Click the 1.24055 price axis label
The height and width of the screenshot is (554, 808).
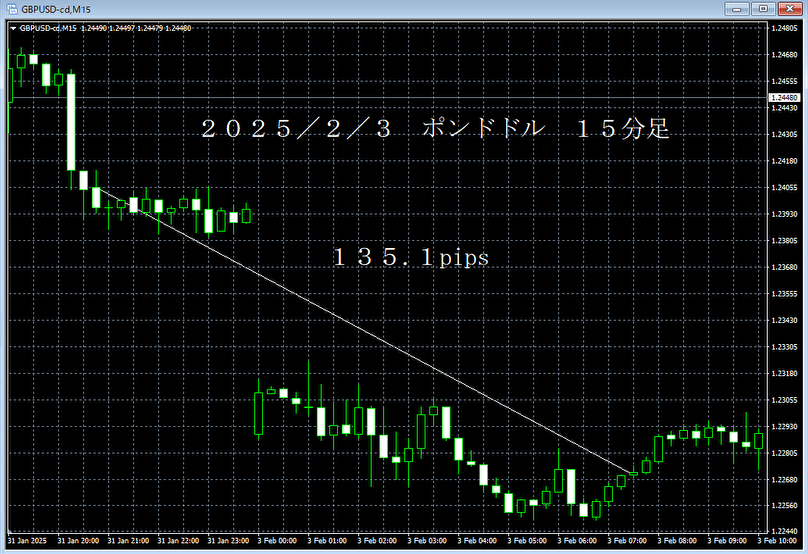pos(784,188)
